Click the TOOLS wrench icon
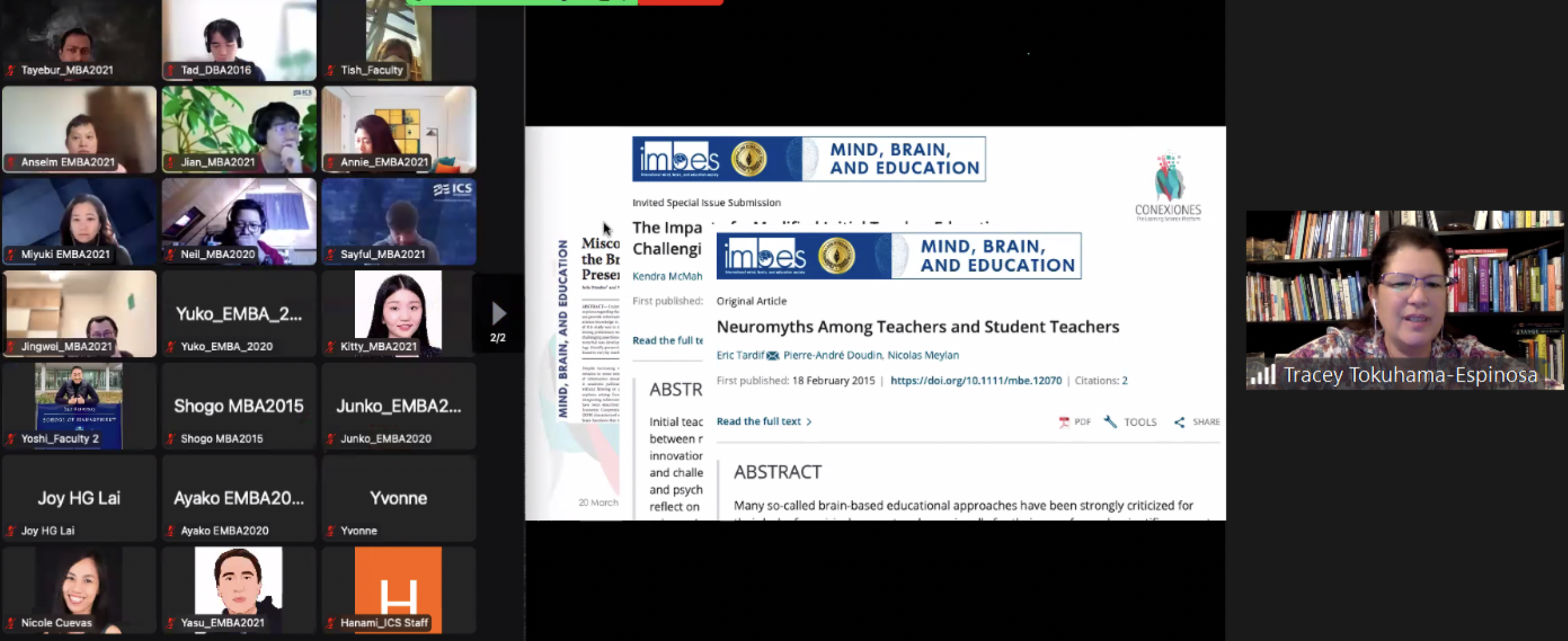1568x641 pixels. click(1111, 422)
